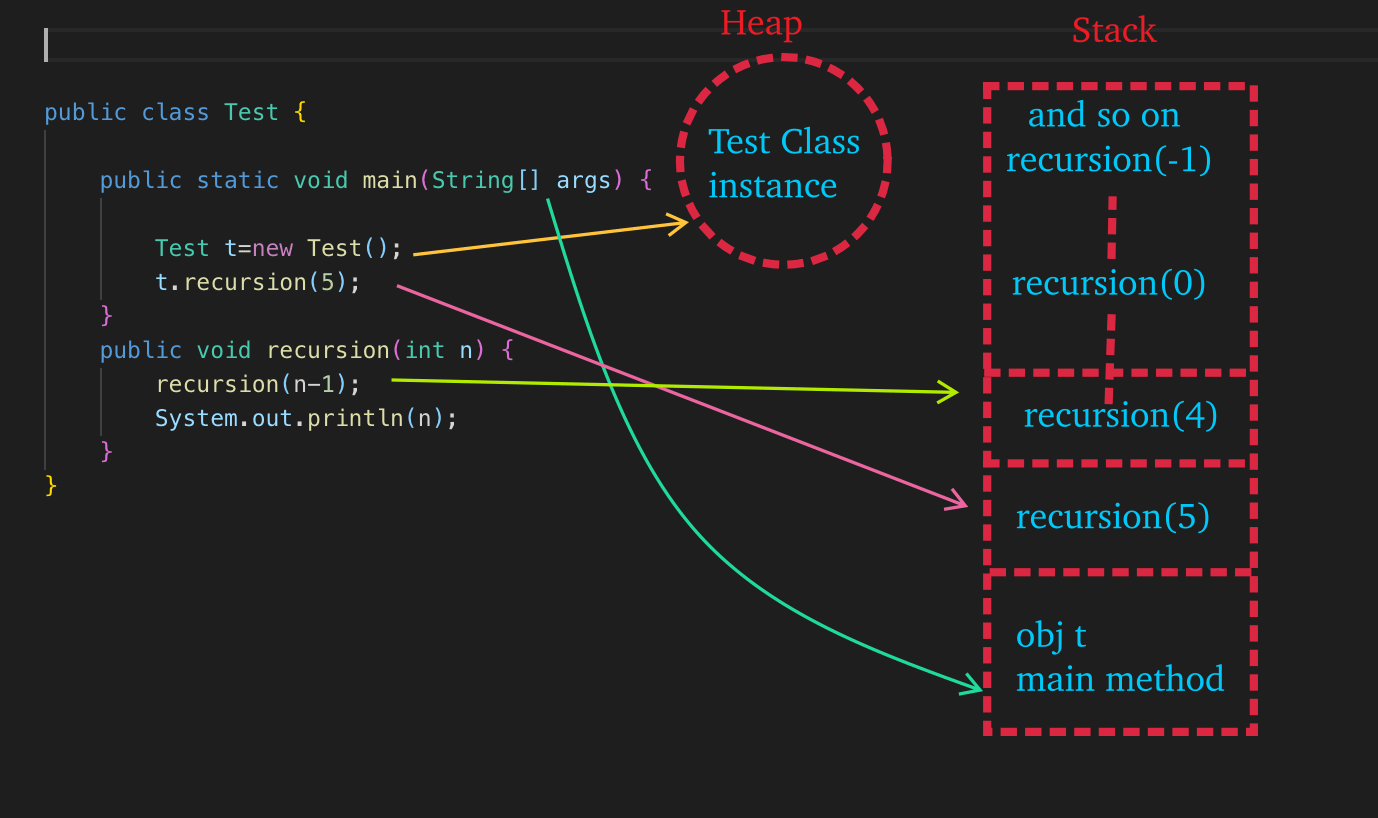Select the Test Class instance circle
1378x818 pixels.
[x=784, y=162]
